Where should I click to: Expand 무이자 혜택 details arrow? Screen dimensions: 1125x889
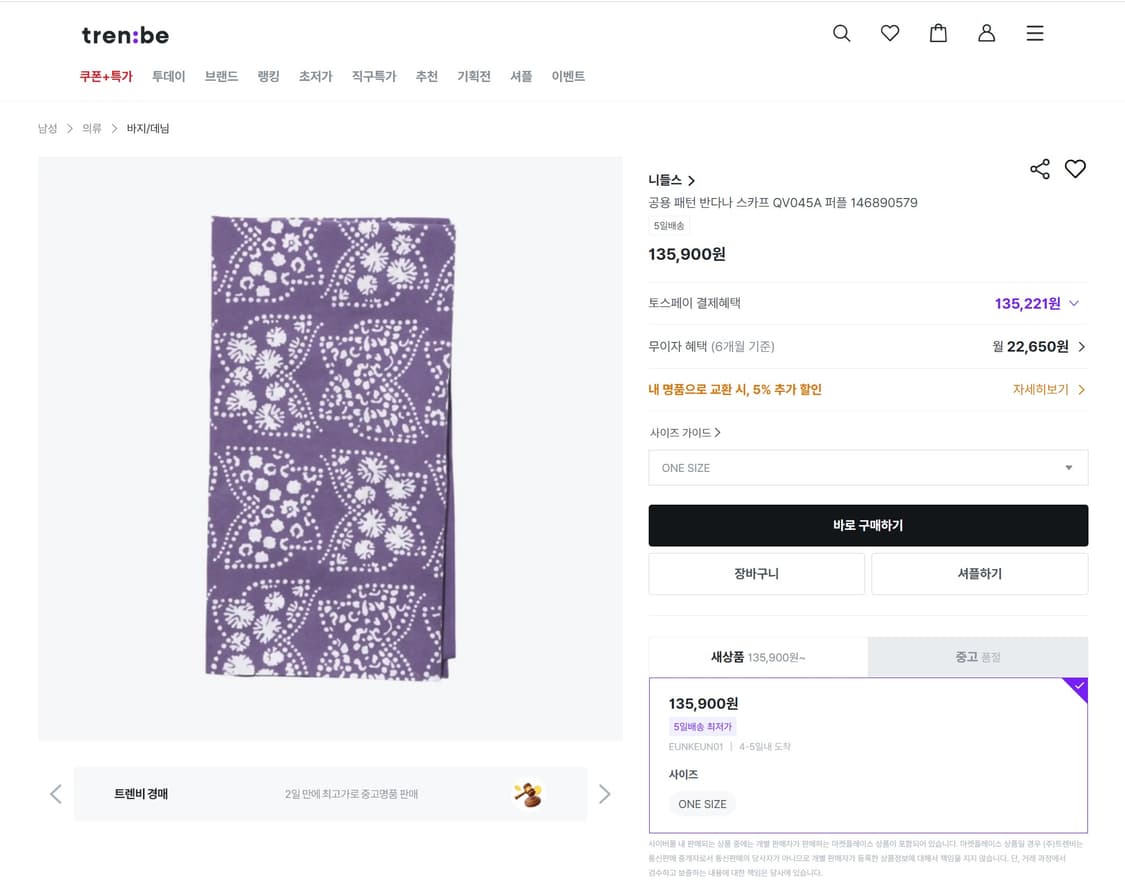pyautogui.click(x=1081, y=347)
